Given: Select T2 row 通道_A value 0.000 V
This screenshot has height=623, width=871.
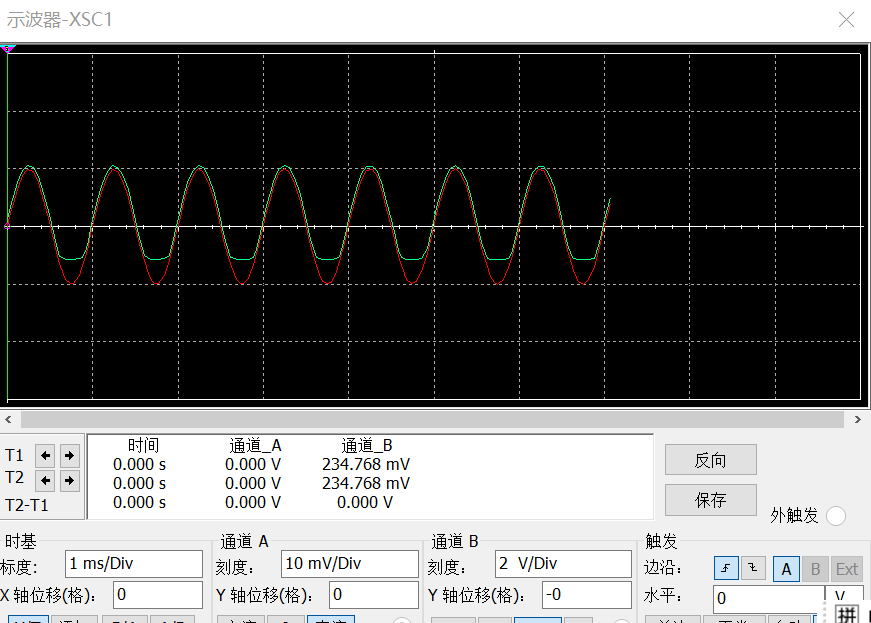Looking at the screenshot, I should (x=253, y=483).
